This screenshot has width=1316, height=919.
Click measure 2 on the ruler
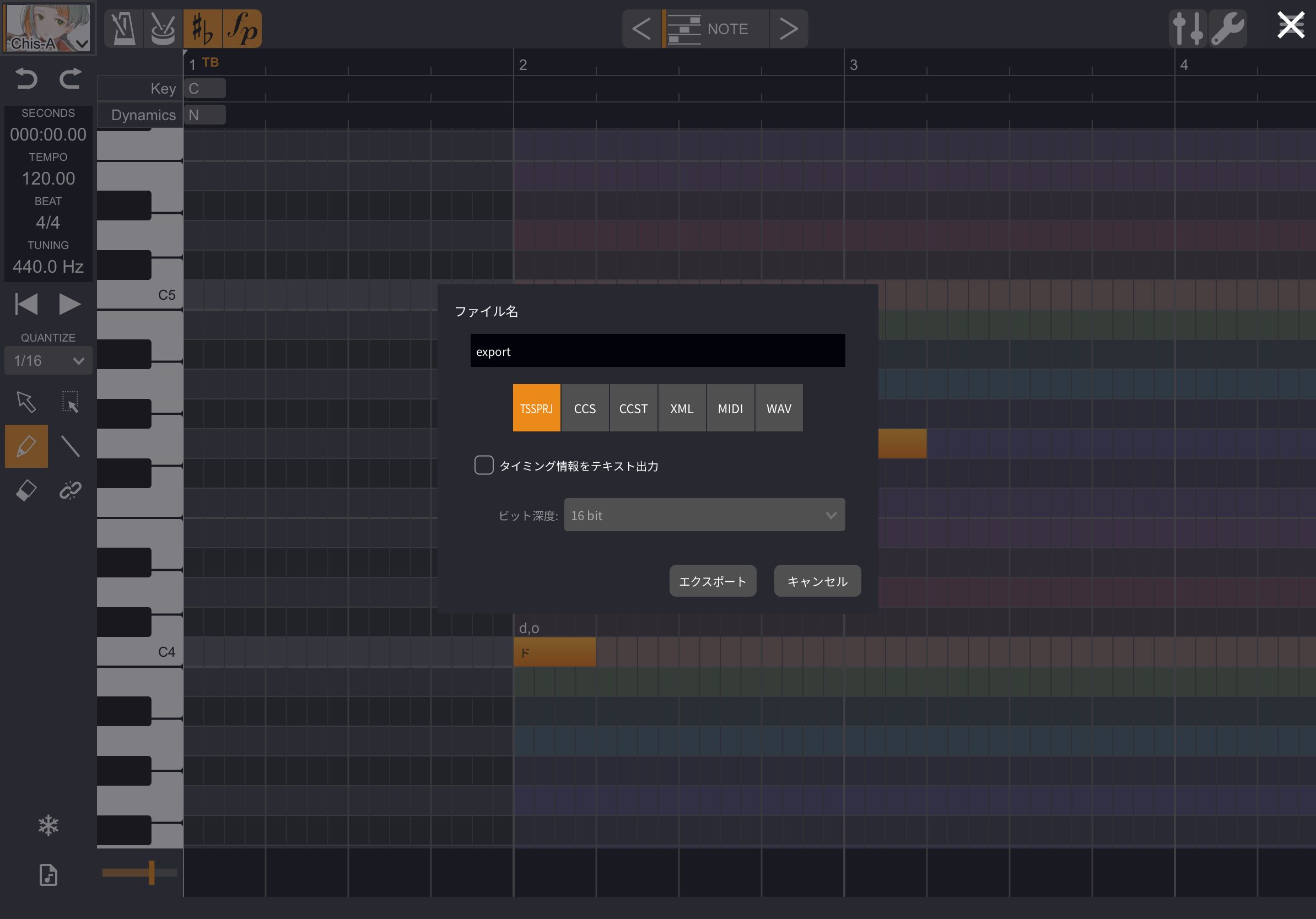(523, 65)
